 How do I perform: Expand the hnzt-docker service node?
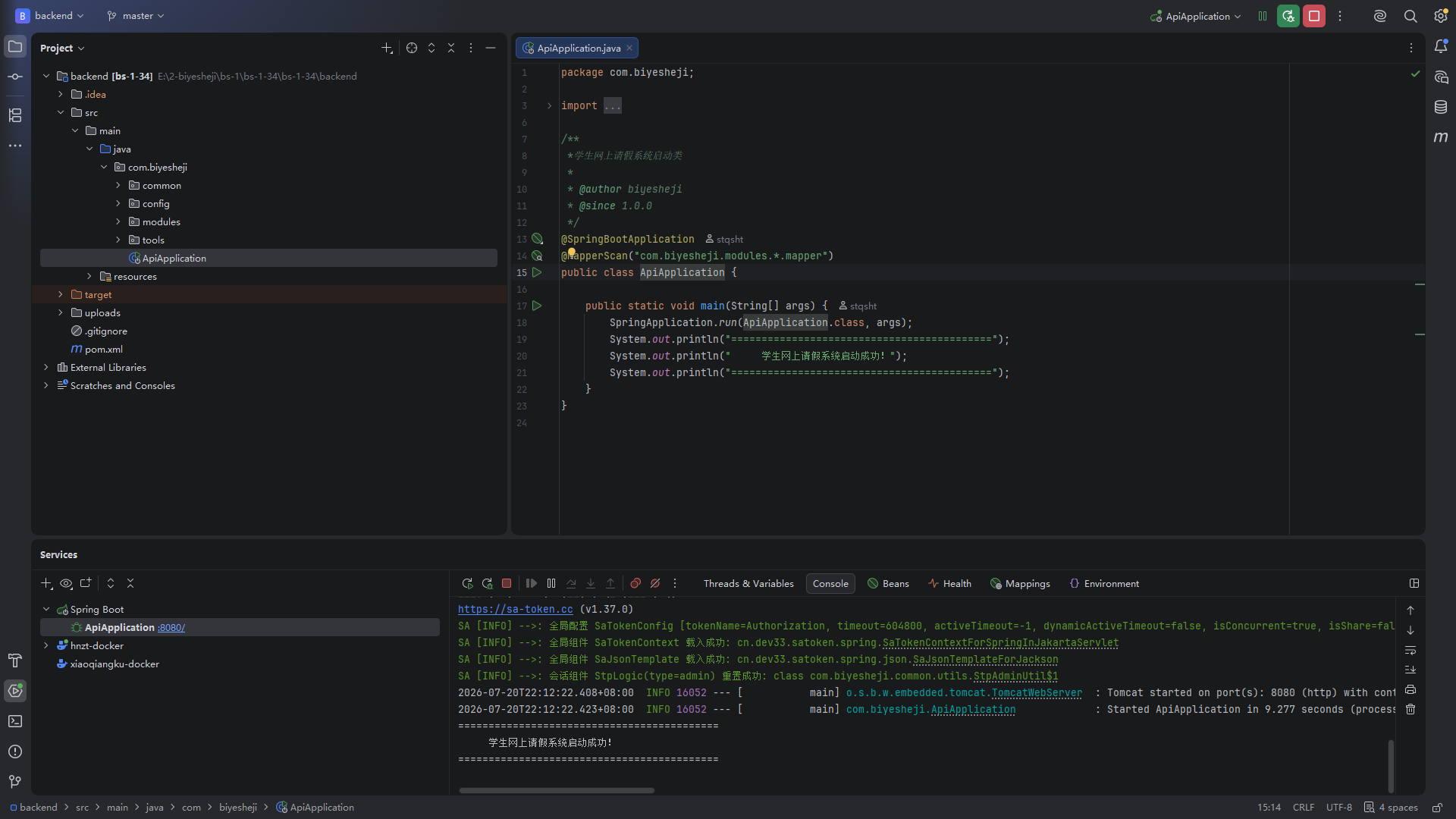(46, 645)
